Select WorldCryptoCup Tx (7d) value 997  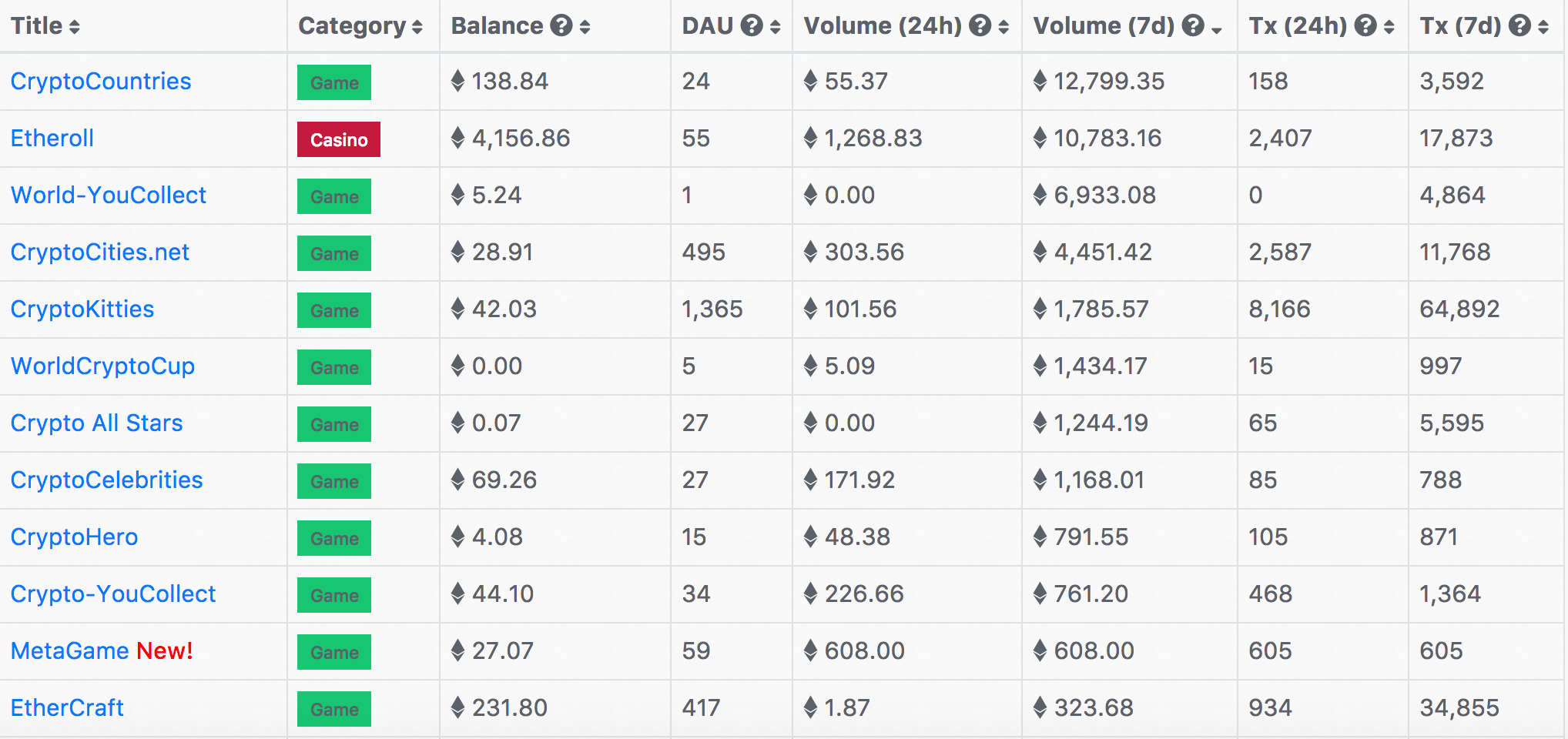pos(1441,366)
